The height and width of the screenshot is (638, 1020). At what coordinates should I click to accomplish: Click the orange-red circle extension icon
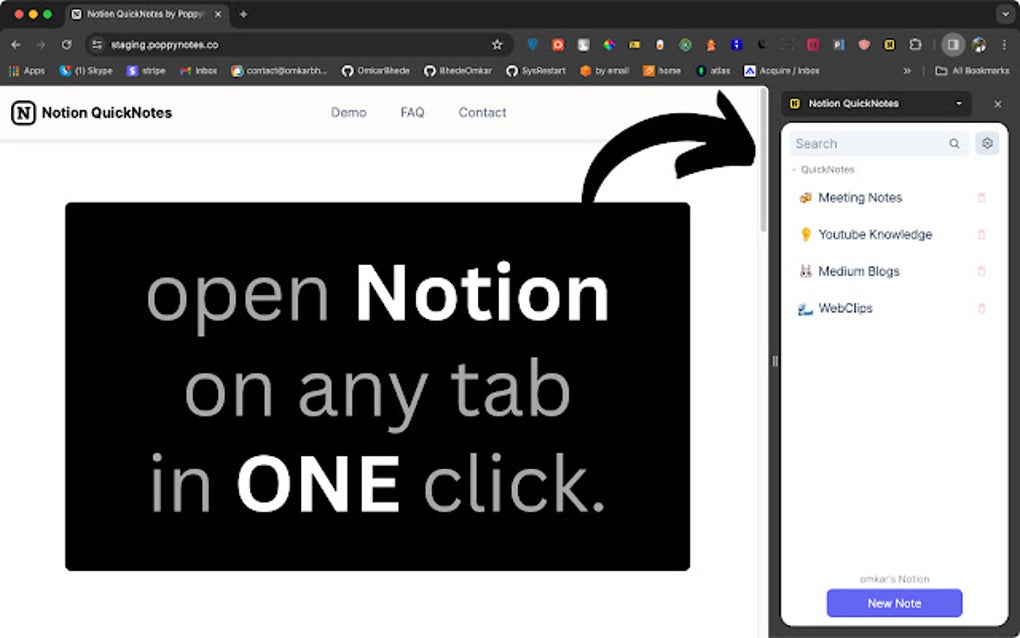(x=557, y=44)
